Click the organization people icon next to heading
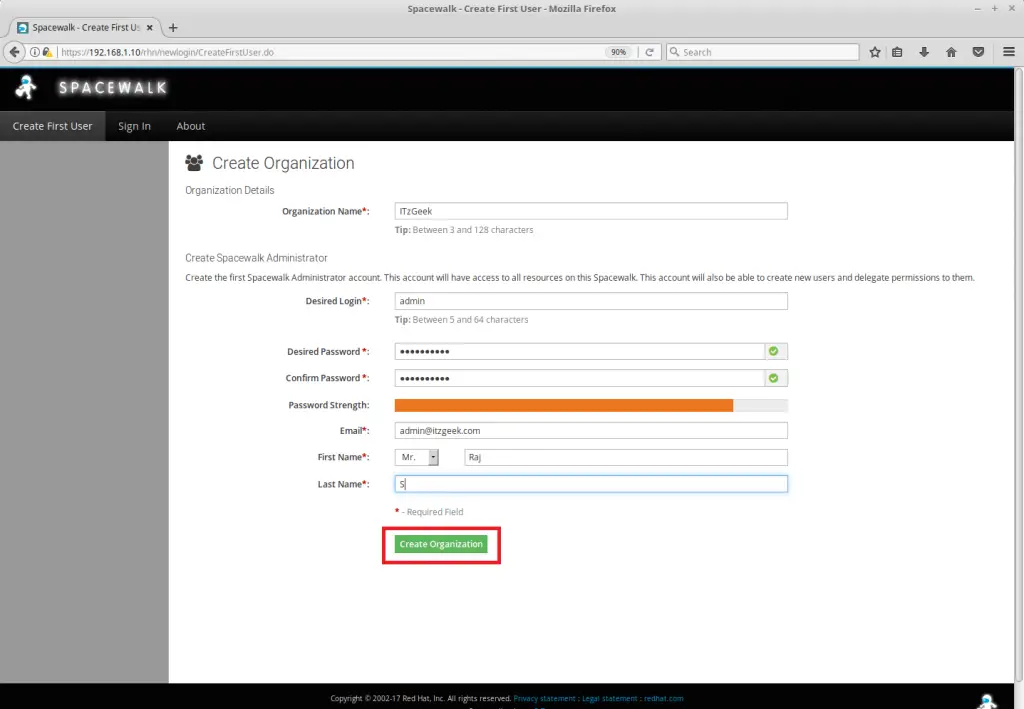Viewport: 1024px width, 709px height. pos(194,163)
